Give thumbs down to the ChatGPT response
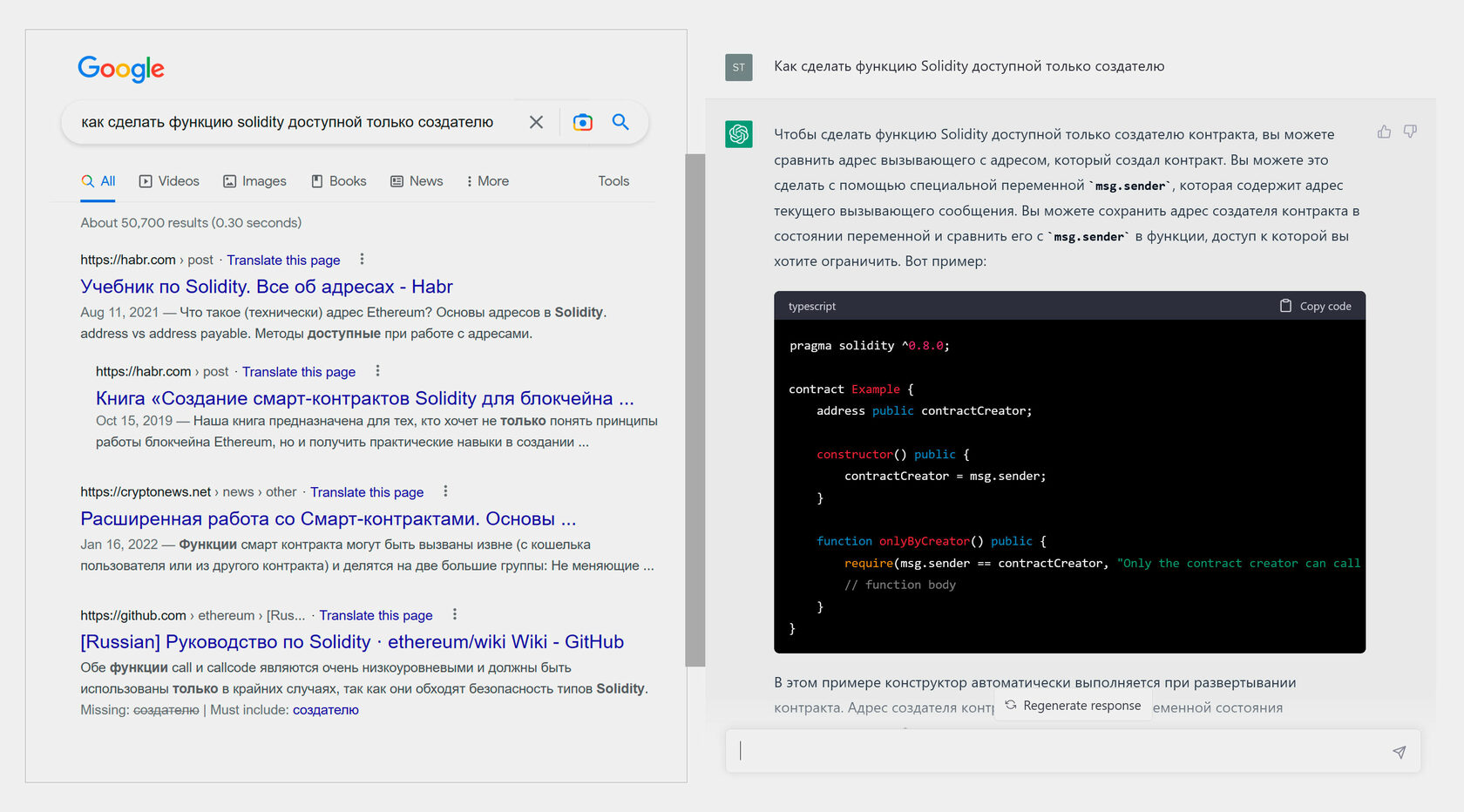The image size is (1464, 812). pyautogui.click(x=1410, y=132)
